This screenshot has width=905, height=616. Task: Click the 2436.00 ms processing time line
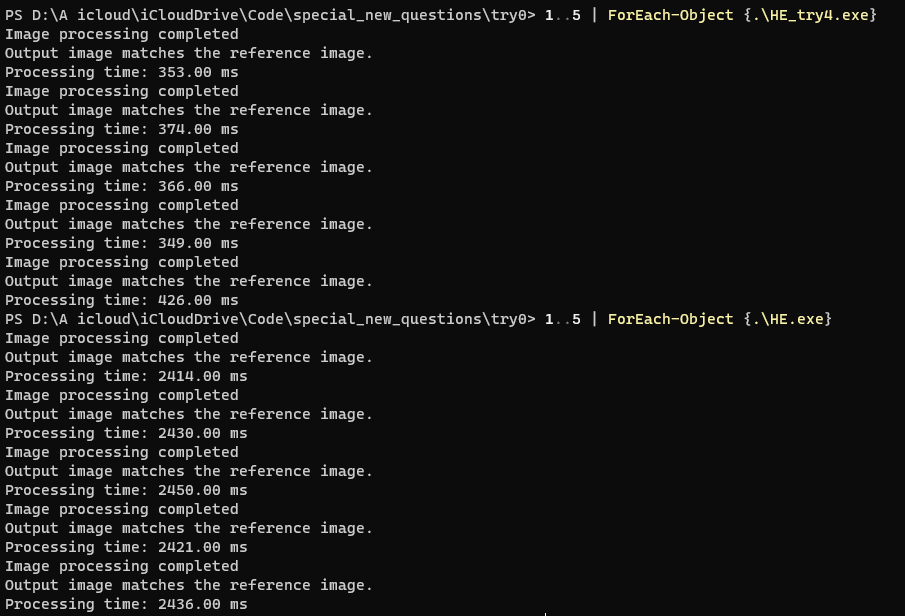(126, 604)
